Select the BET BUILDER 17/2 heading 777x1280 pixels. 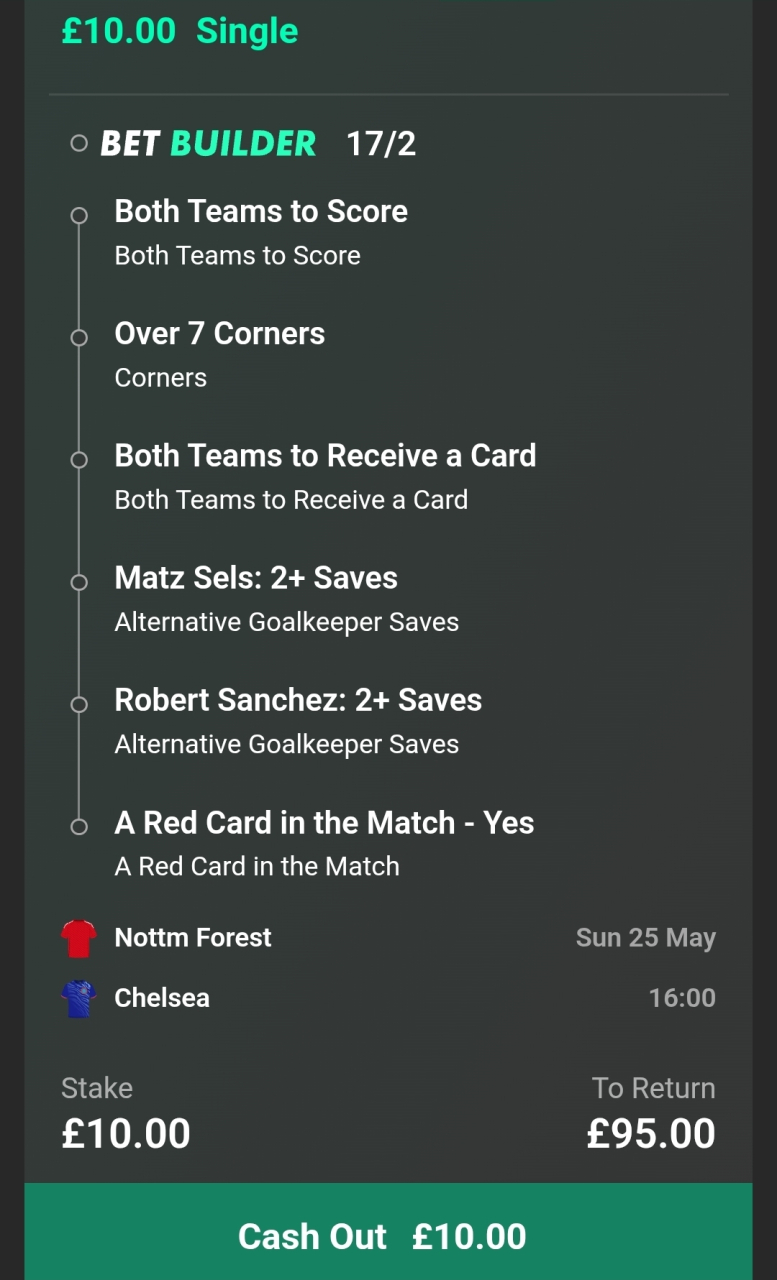258,144
